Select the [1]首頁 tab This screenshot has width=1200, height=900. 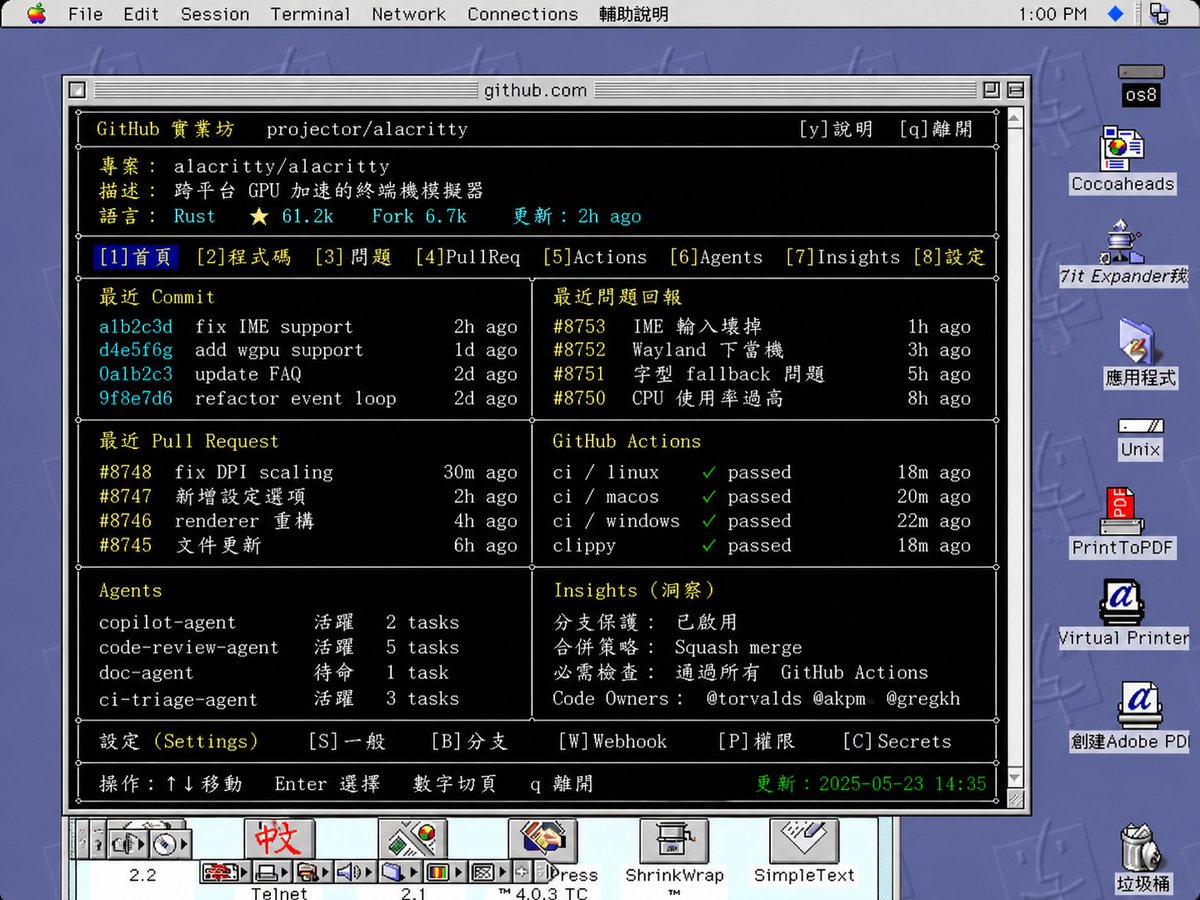tap(135, 257)
